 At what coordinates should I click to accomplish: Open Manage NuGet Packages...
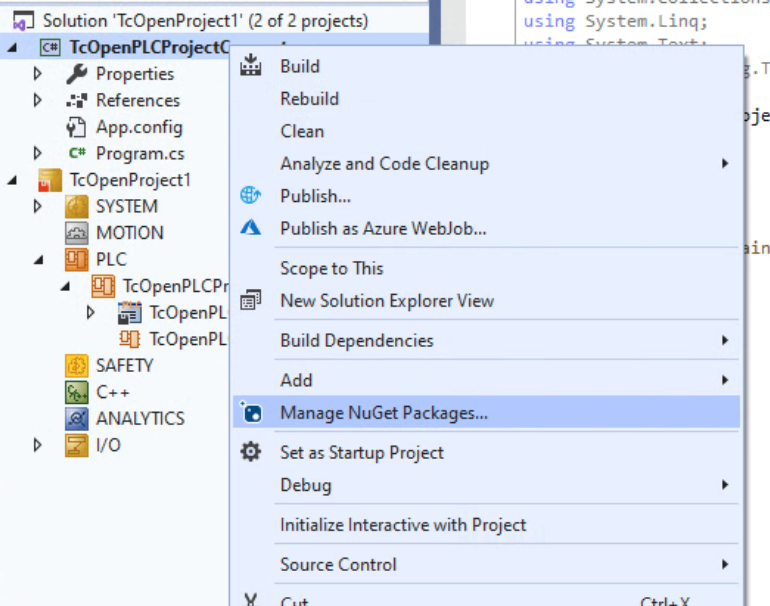(486, 413)
